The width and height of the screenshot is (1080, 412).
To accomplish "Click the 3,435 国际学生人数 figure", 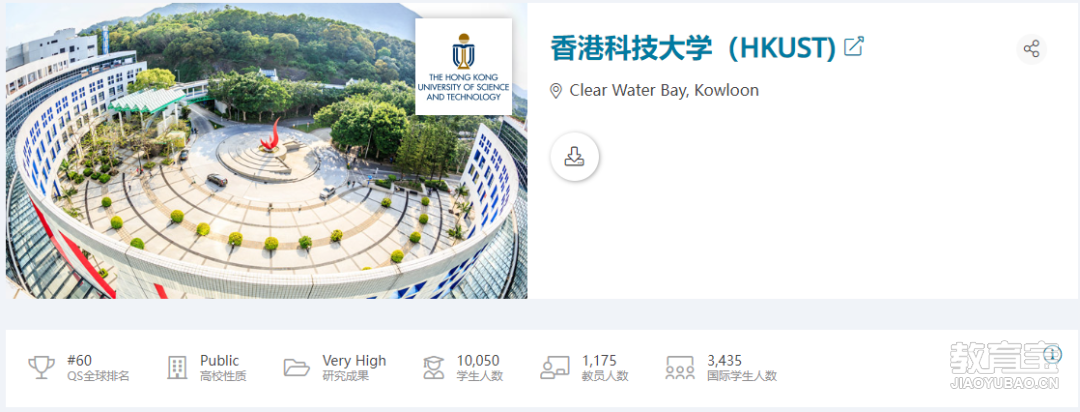I will coord(742,368).
